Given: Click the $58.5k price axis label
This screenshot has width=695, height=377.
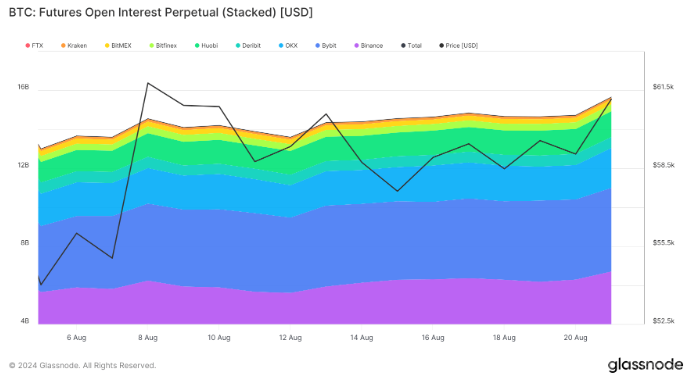Looking at the screenshot, I should 664,165.
